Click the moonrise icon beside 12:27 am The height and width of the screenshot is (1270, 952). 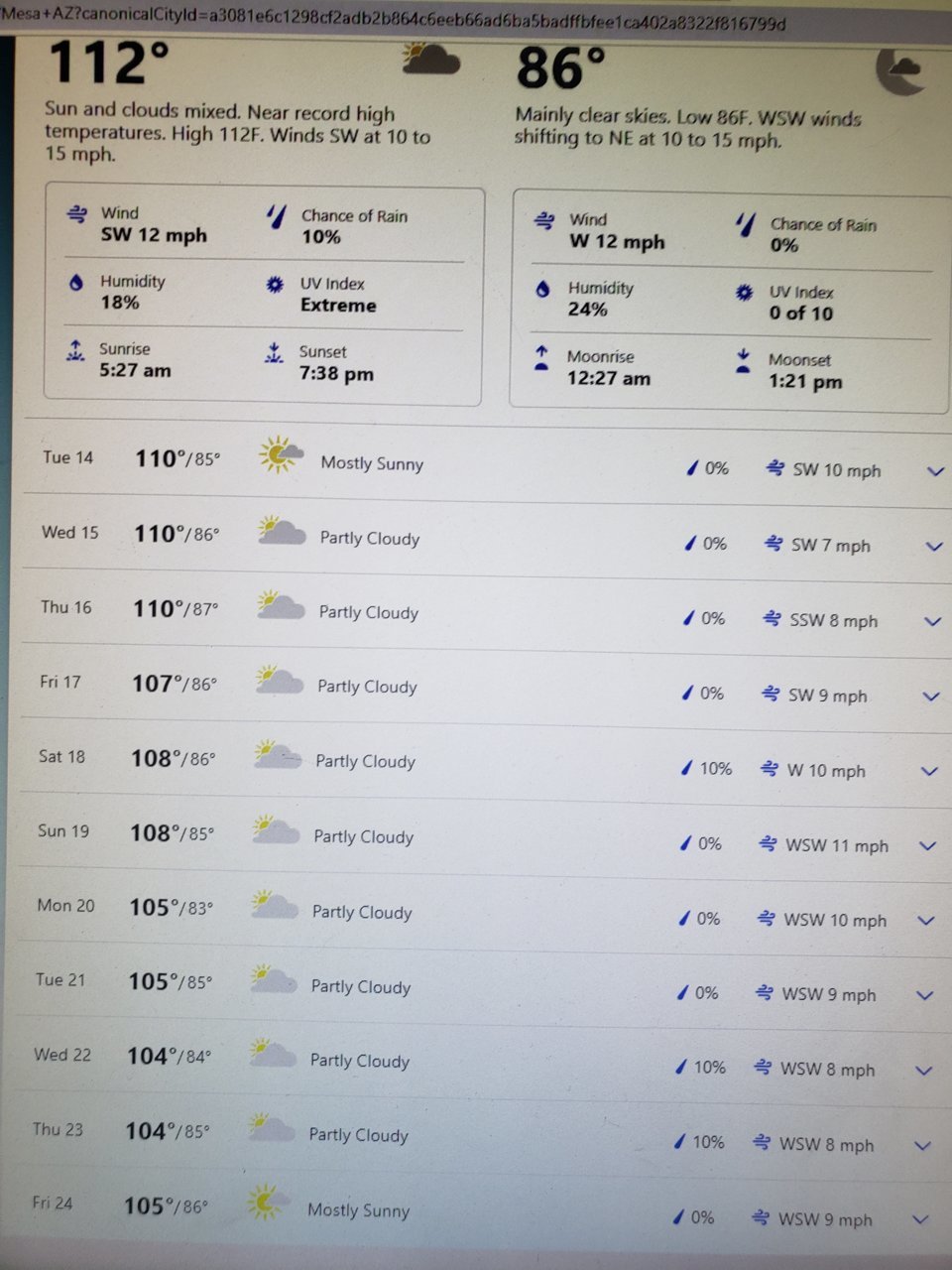tap(541, 357)
